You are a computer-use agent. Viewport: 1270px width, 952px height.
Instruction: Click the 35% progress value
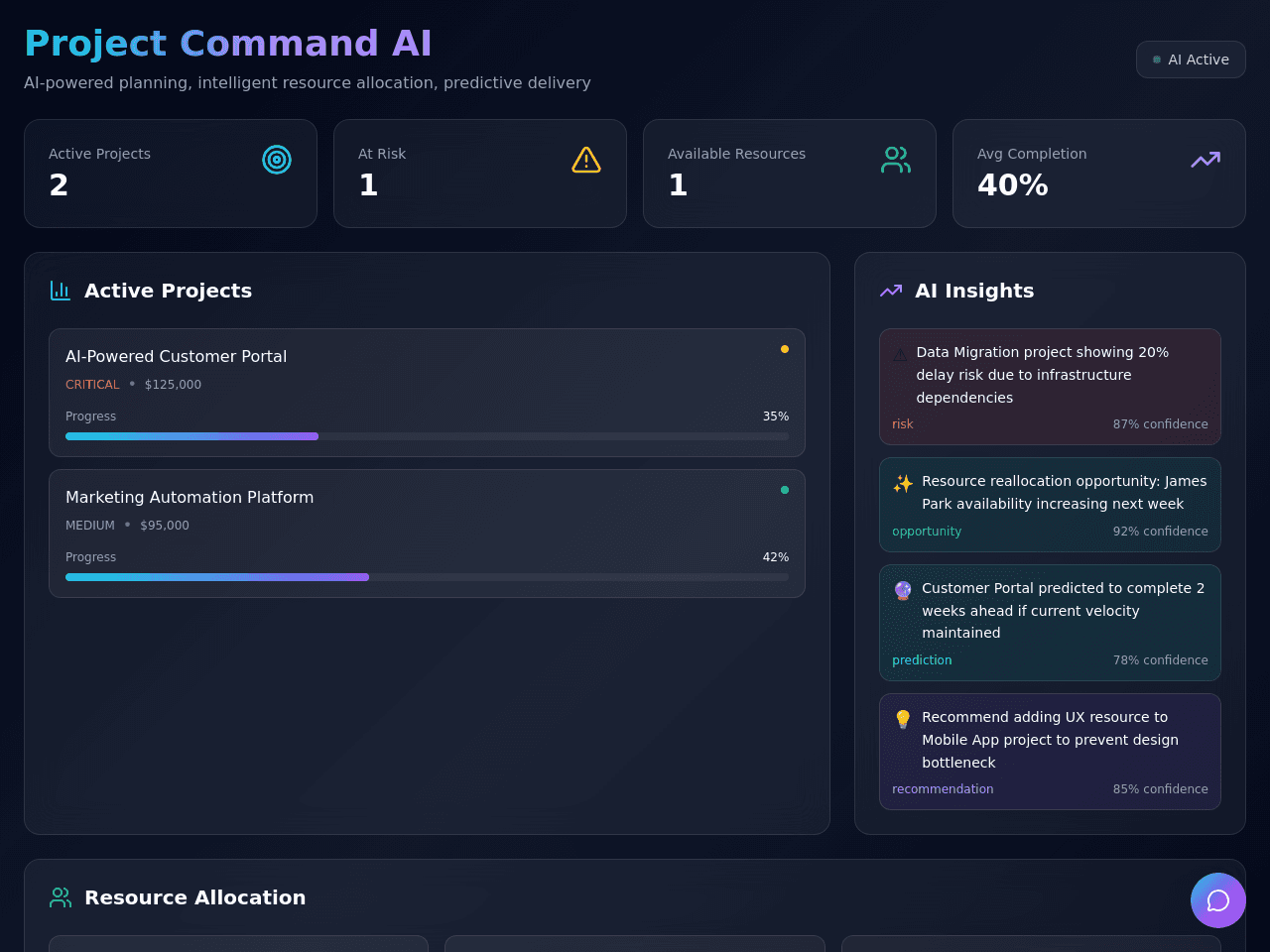coord(776,416)
